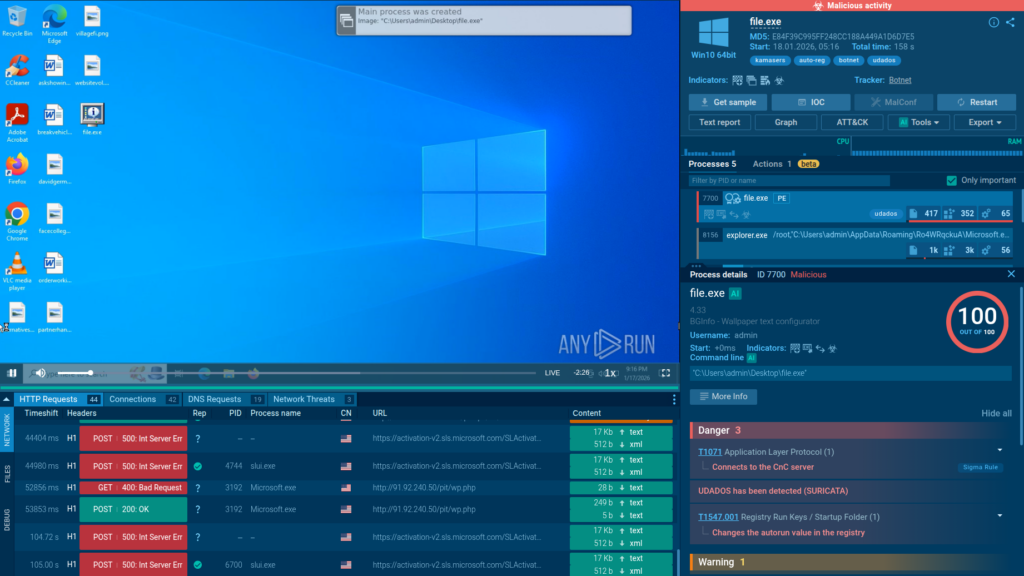
Task: Select the VLC media player desktop icon
Action: tap(17, 269)
